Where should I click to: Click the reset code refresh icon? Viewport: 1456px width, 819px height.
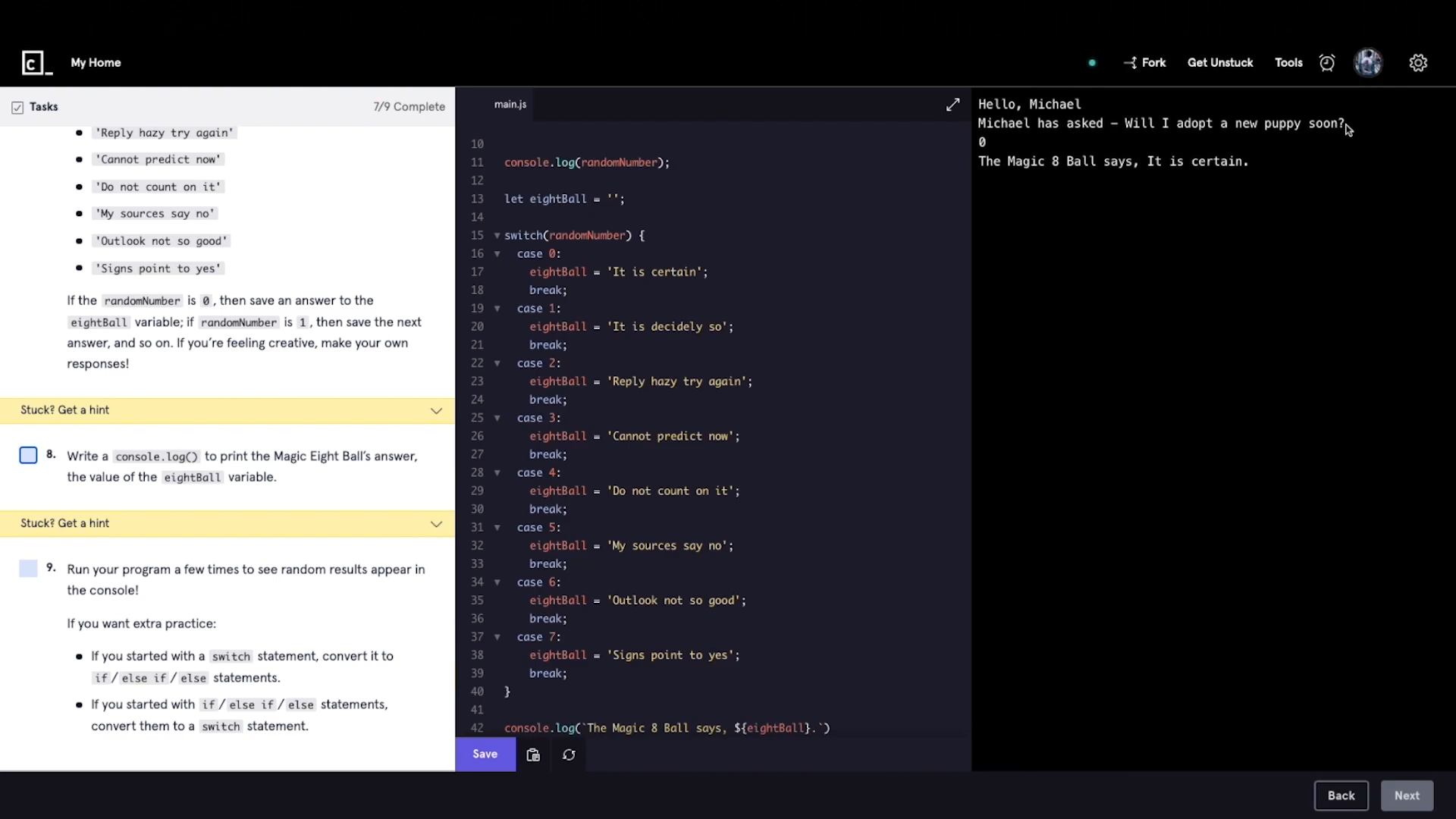569,755
